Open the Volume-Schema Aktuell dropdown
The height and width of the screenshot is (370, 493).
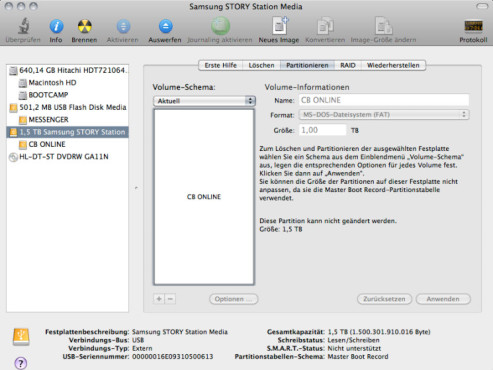(x=204, y=101)
